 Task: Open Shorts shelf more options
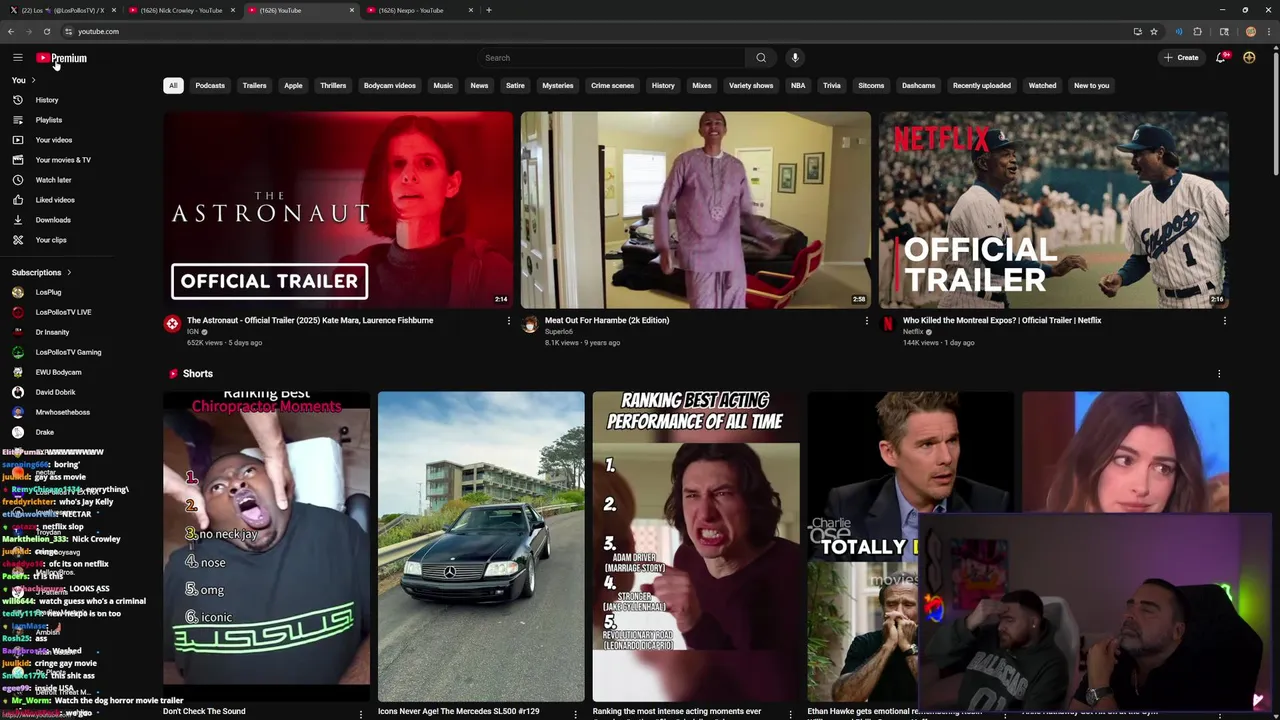(1218, 374)
